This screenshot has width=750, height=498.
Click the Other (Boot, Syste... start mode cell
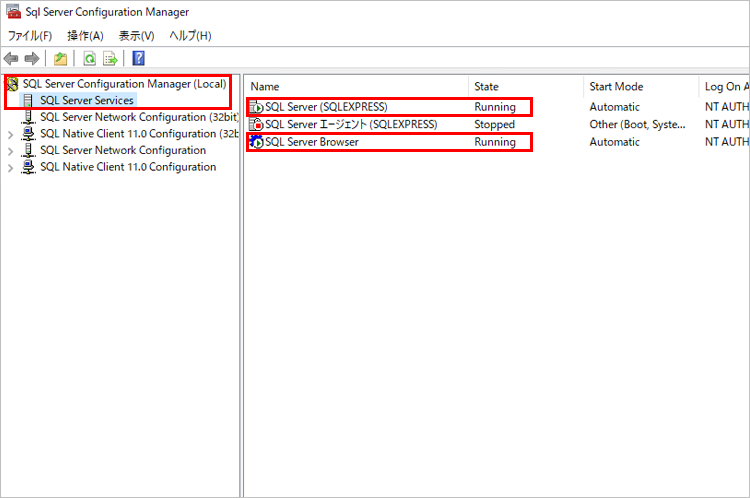637,124
